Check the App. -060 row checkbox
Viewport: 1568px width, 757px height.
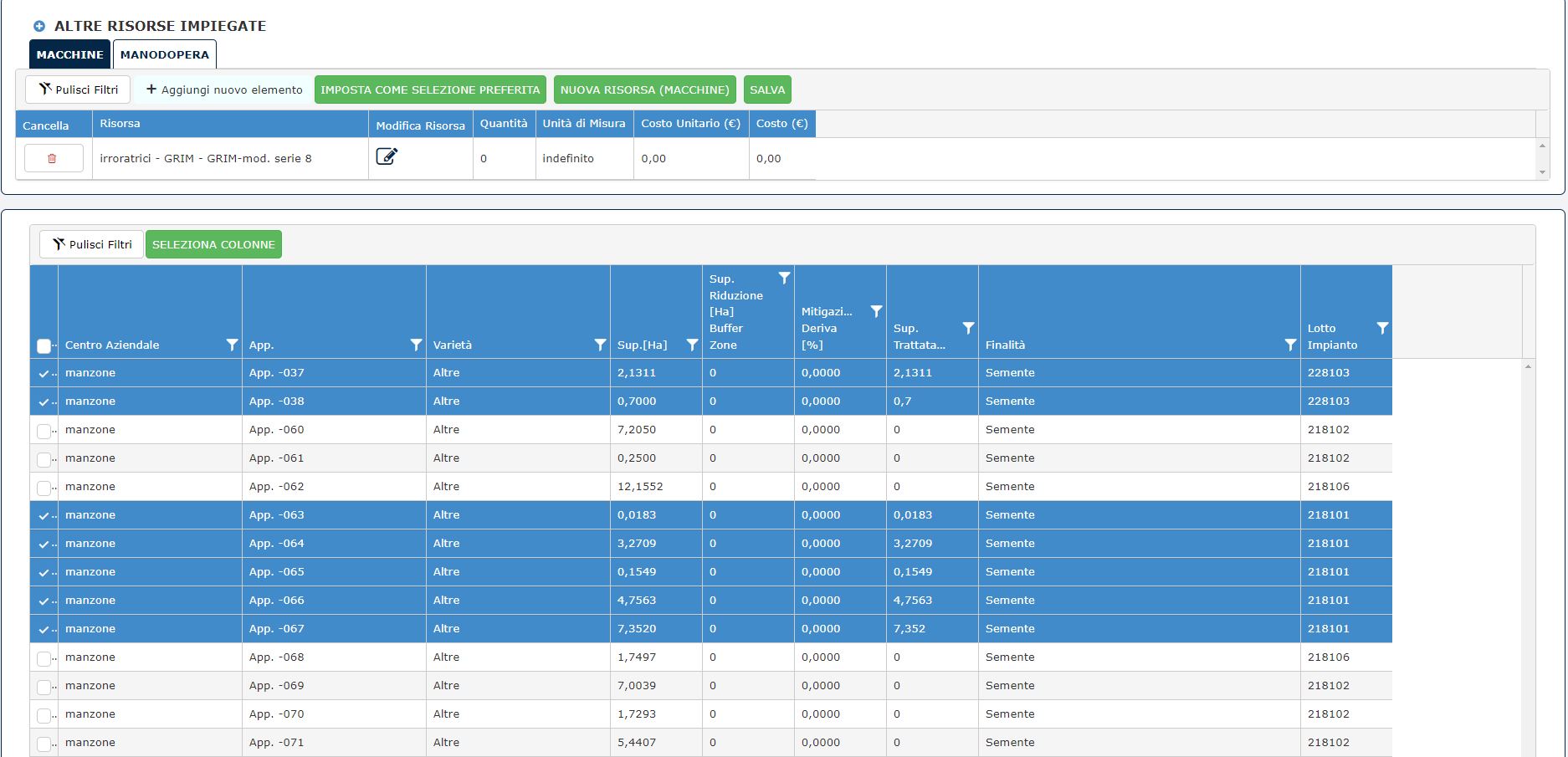coord(44,431)
